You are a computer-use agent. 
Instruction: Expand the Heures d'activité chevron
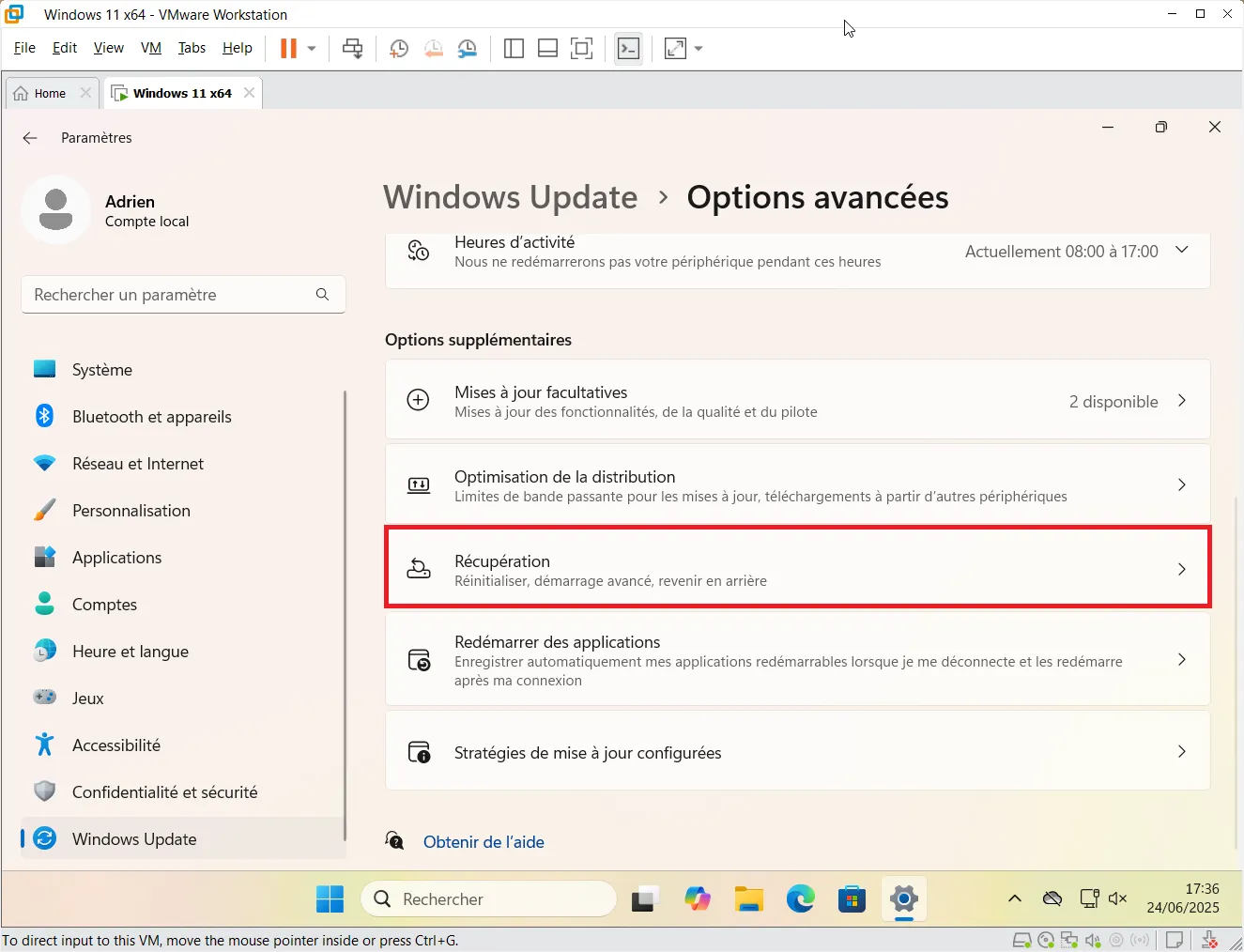[x=1182, y=251]
